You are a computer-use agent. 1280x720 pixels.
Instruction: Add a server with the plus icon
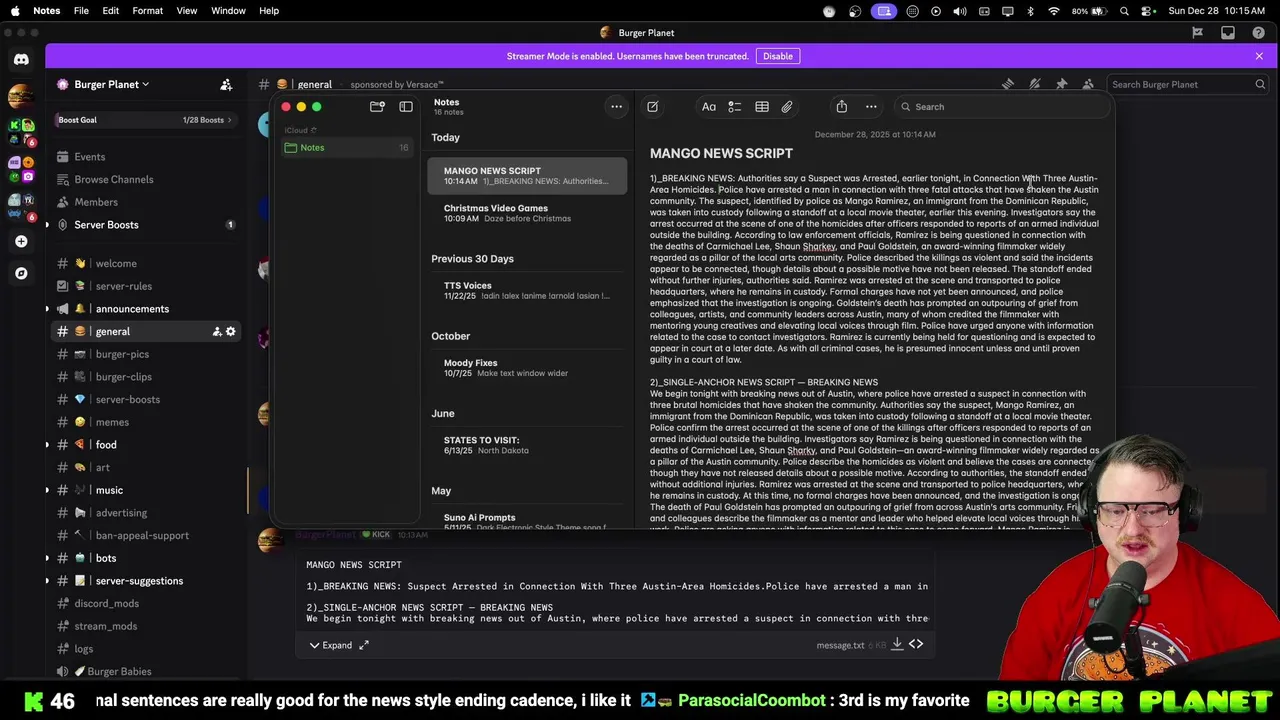tap(21, 241)
